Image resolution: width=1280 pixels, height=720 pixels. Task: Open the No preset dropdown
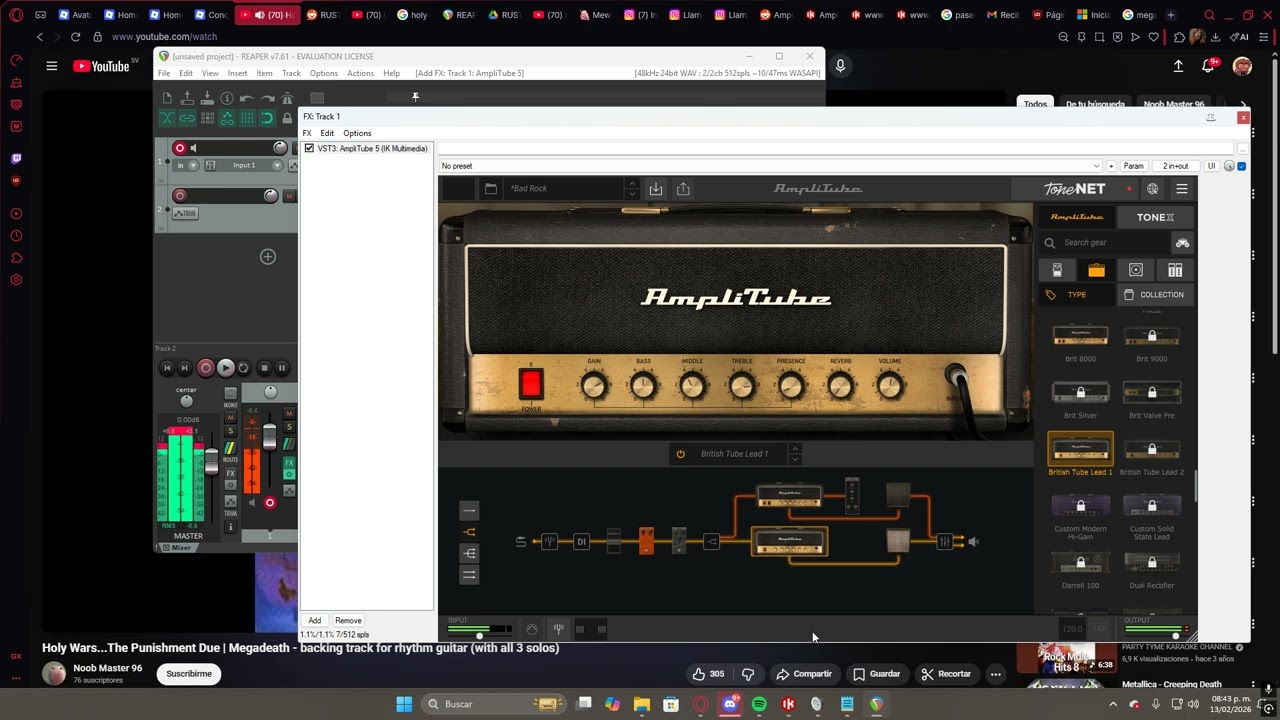point(770,166)
